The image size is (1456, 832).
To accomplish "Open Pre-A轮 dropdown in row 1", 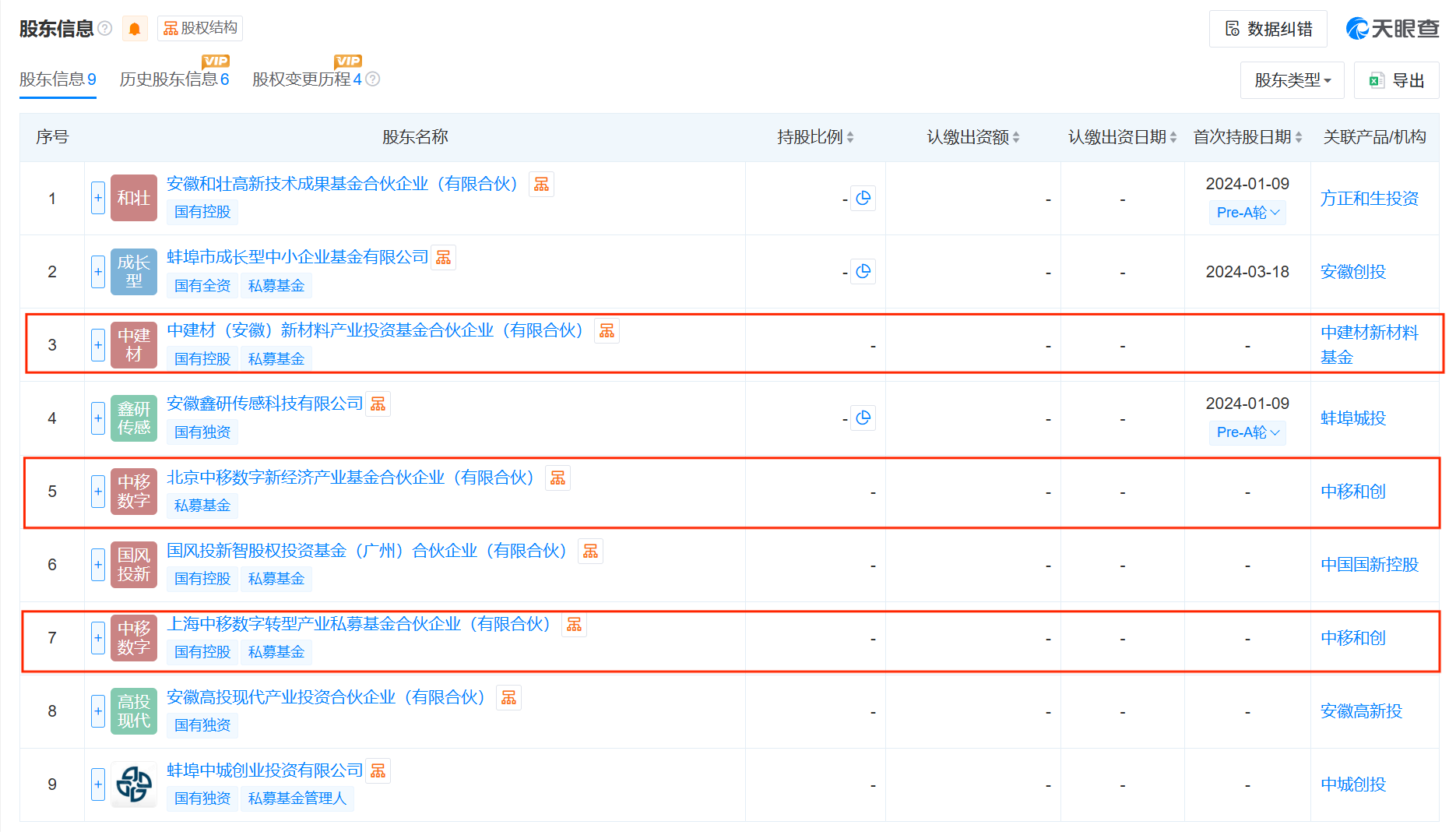I will (x=1247, y=213).
